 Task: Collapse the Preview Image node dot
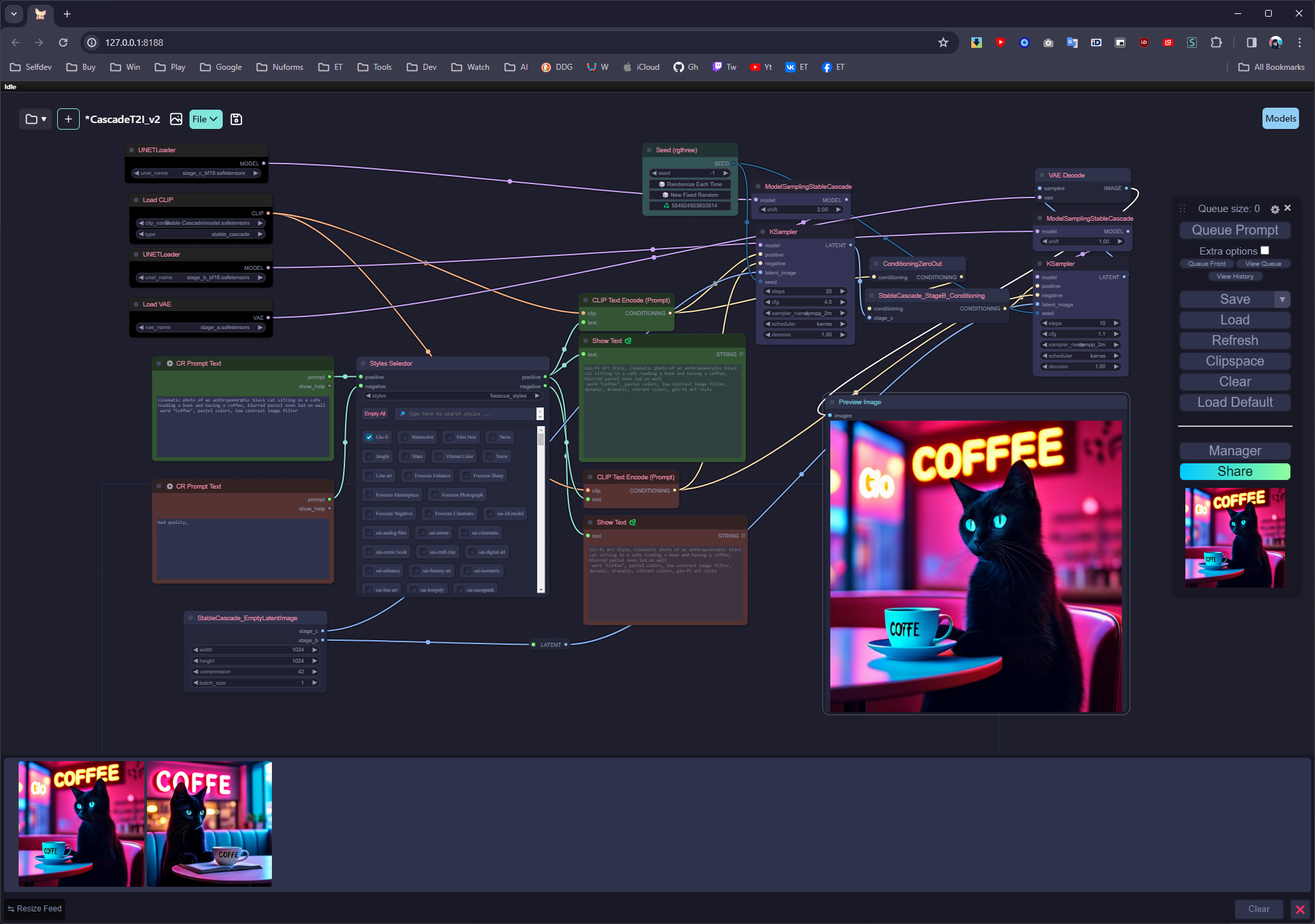pyautogui.click(x=832, y=402)
